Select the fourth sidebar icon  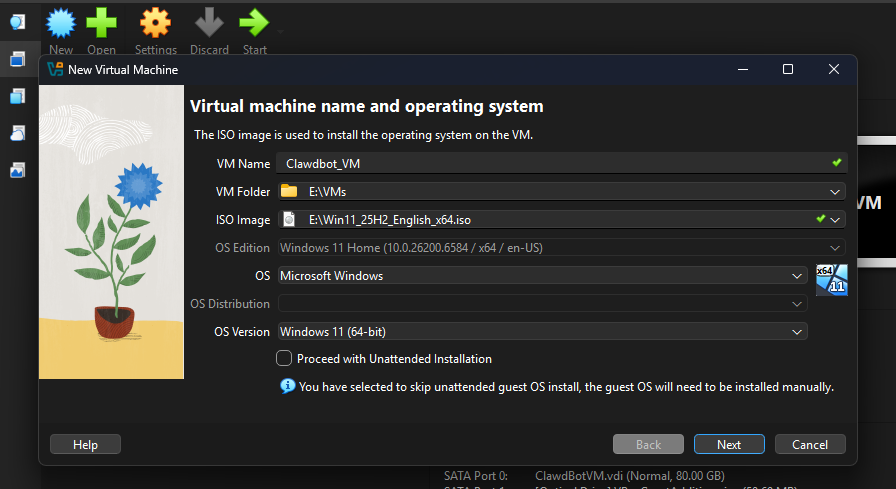18,133
